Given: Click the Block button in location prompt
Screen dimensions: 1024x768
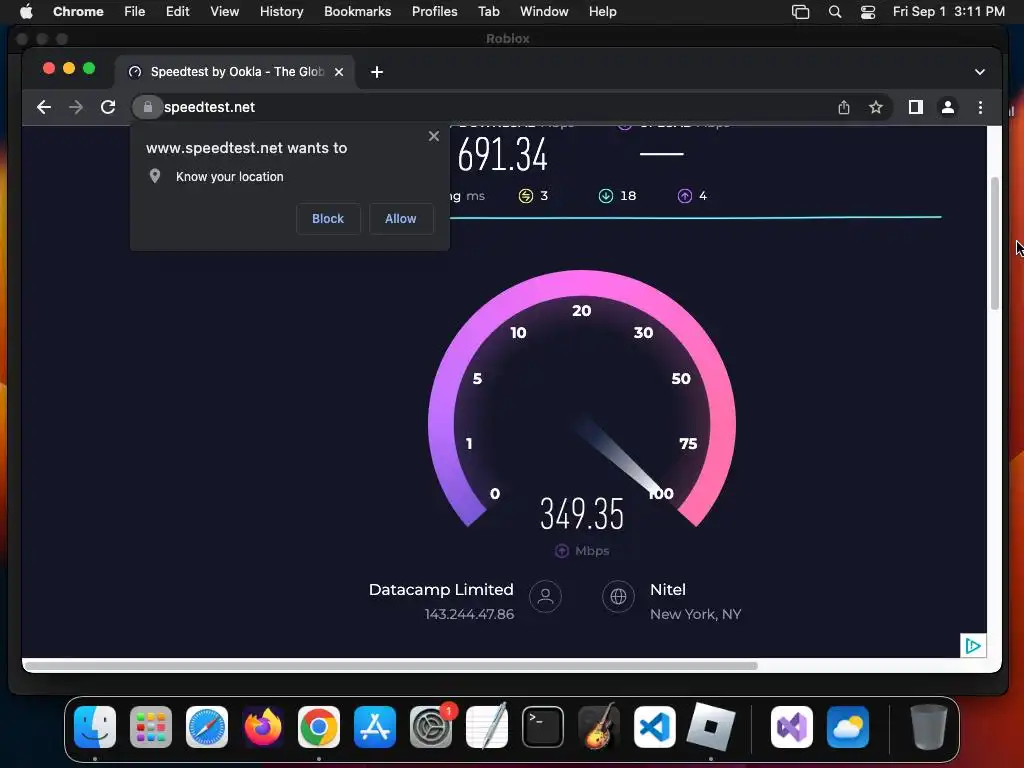Looking at the screenshot, I should point(328,219).
